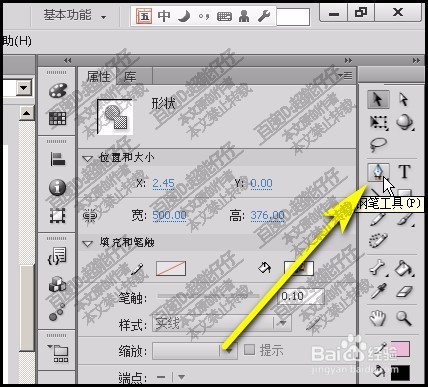Select the Zoom magnifier tool

point(404,318)
